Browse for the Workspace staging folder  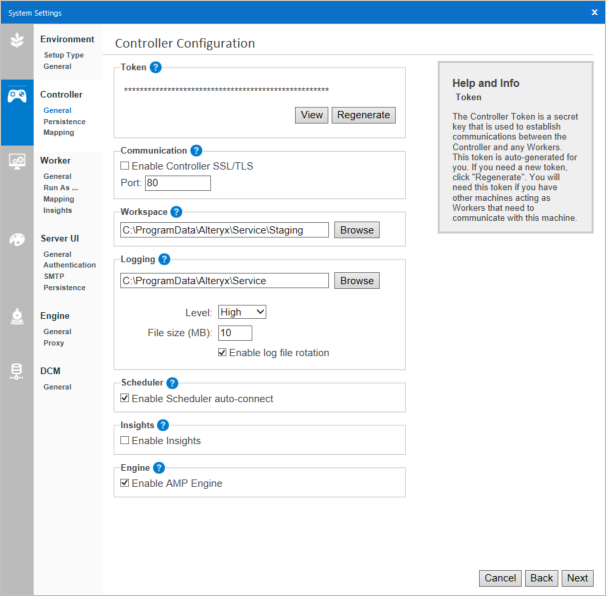coord(356,230)
